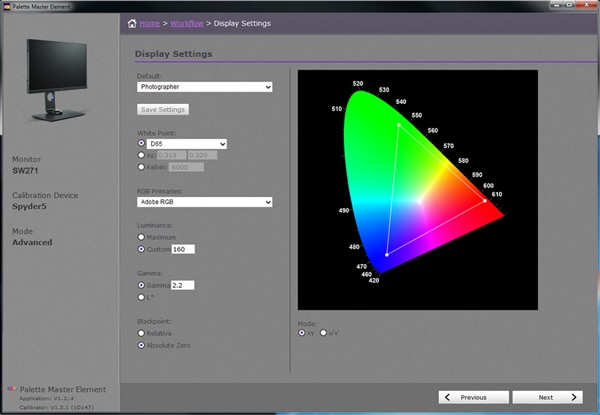Select the D65 white point radio button
This screenshot has width=600, height=415.
(141, 144)
